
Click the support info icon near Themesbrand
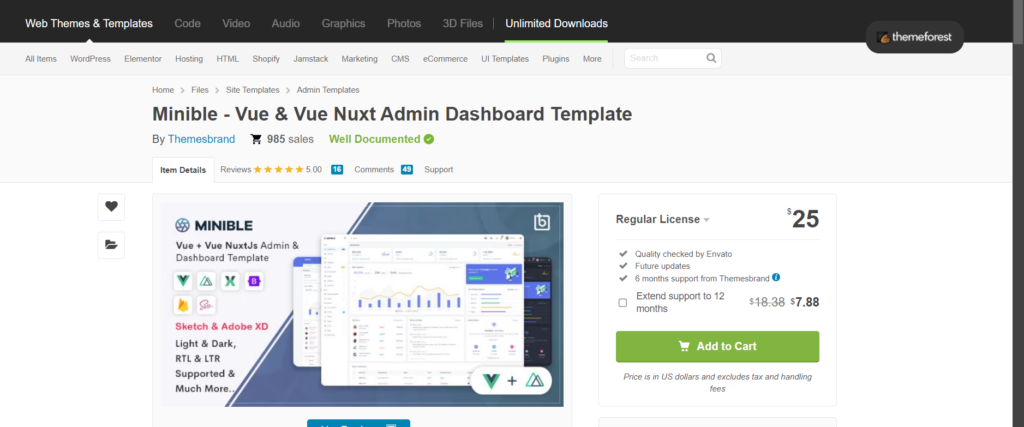pyautogui.click(x=776, y=277)
